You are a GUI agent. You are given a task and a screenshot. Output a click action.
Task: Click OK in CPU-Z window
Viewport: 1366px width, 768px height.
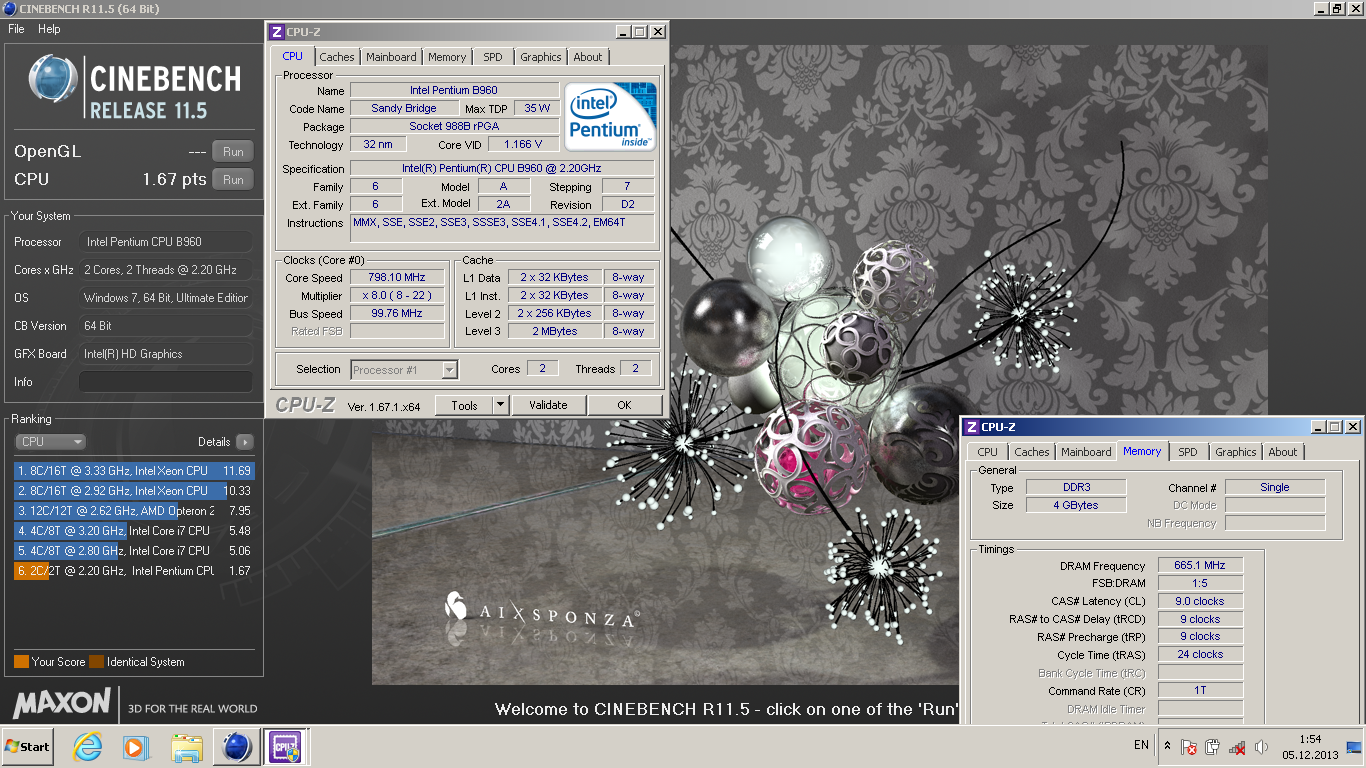tap(624, 405)
